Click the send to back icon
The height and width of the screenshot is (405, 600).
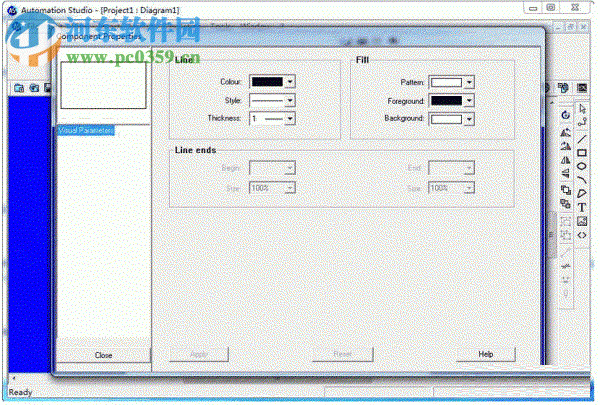coord(566,204)
